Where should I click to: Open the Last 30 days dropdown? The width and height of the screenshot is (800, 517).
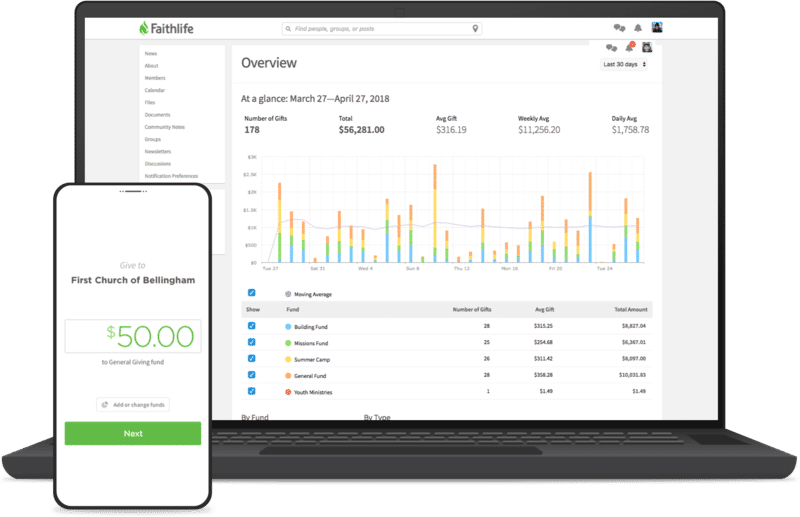tap(624, 64)
